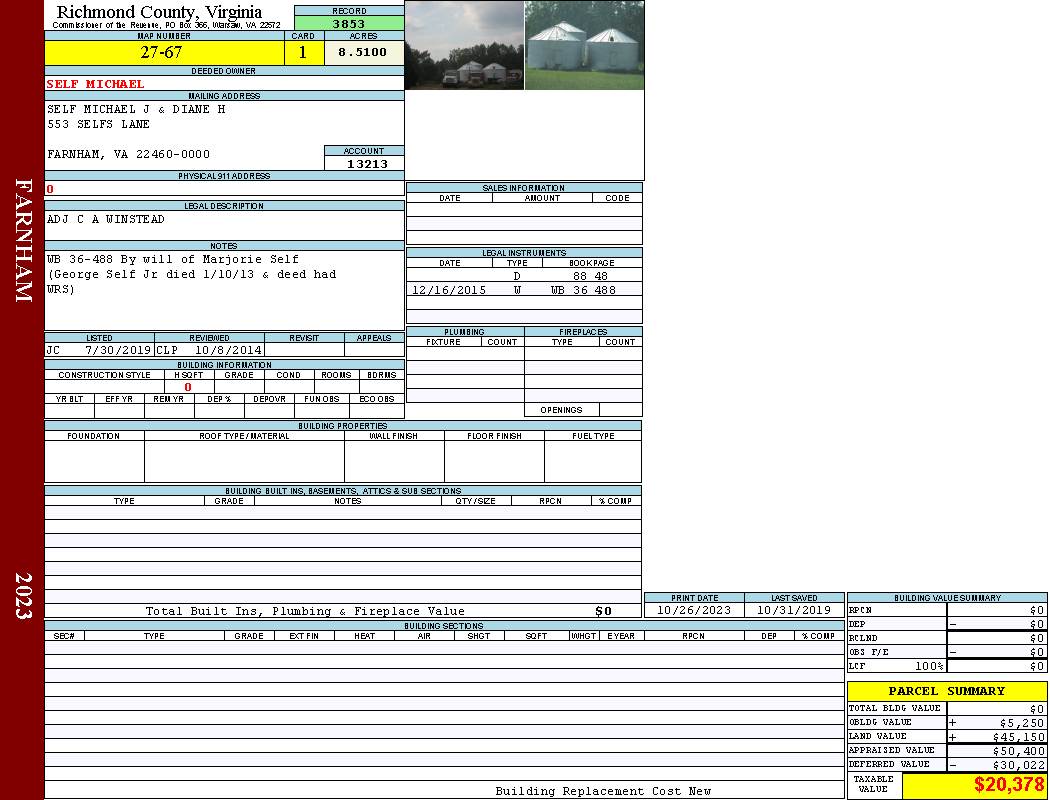
Task: Select the deeded owner name SELF MICHAEL
Action: (95, 84)
